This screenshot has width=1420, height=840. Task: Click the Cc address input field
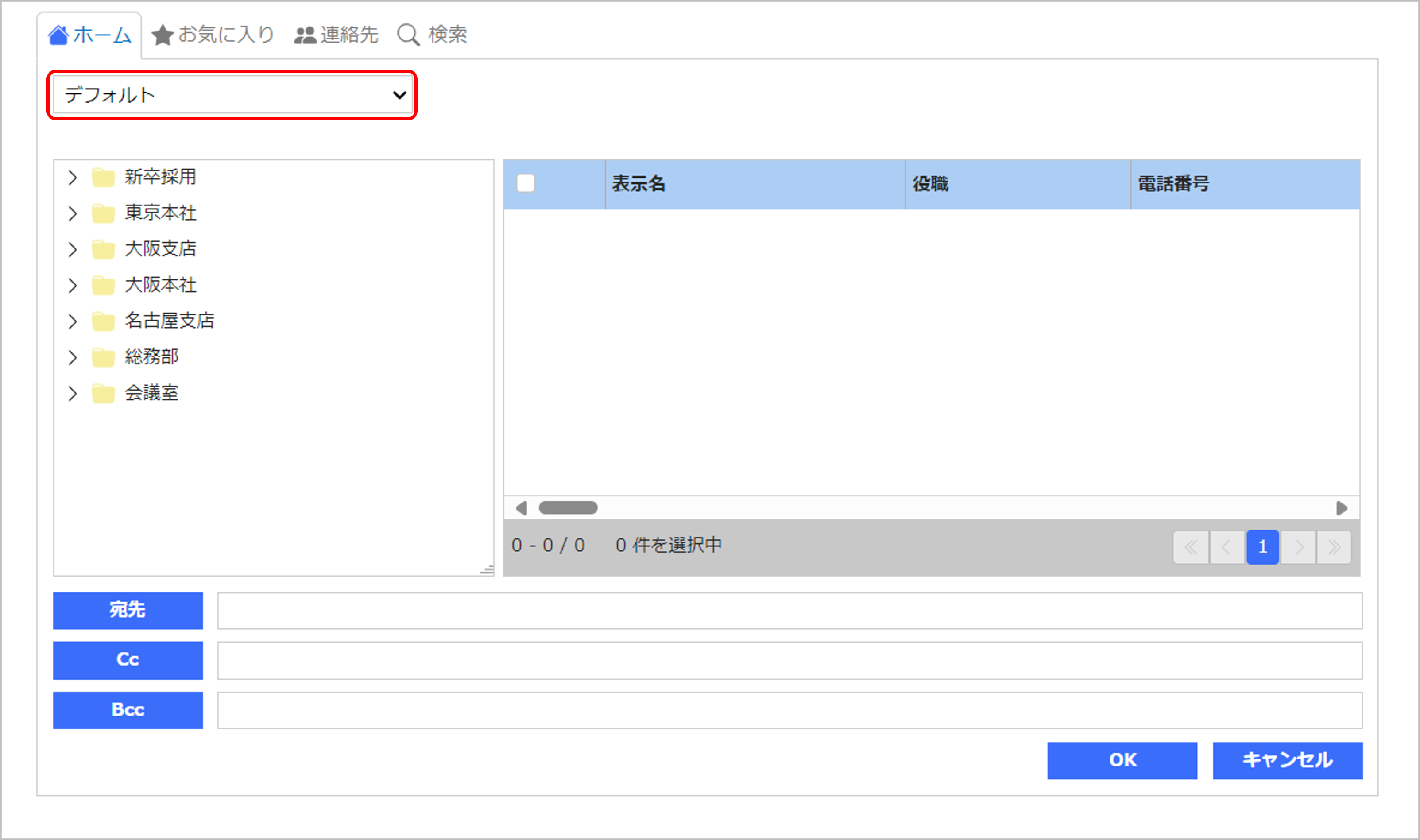790,660
